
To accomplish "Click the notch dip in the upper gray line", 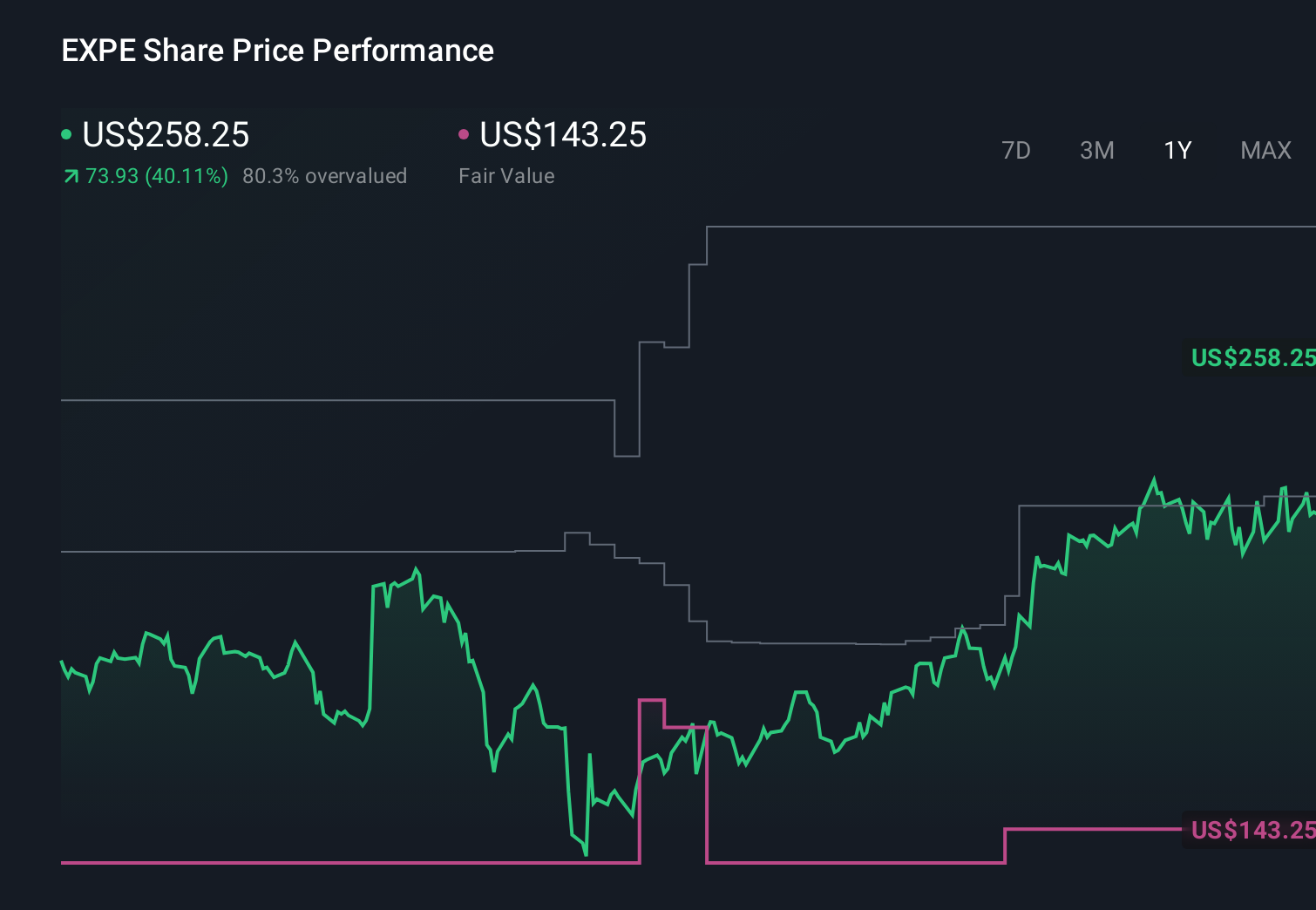I will coord(627,455).
